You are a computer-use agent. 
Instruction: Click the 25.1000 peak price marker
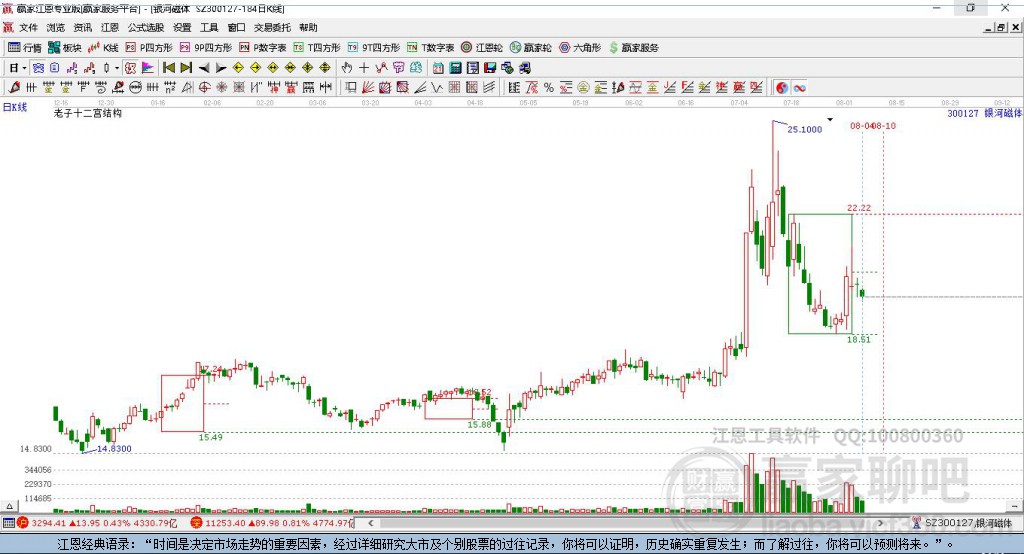click(x=804, y=130)
